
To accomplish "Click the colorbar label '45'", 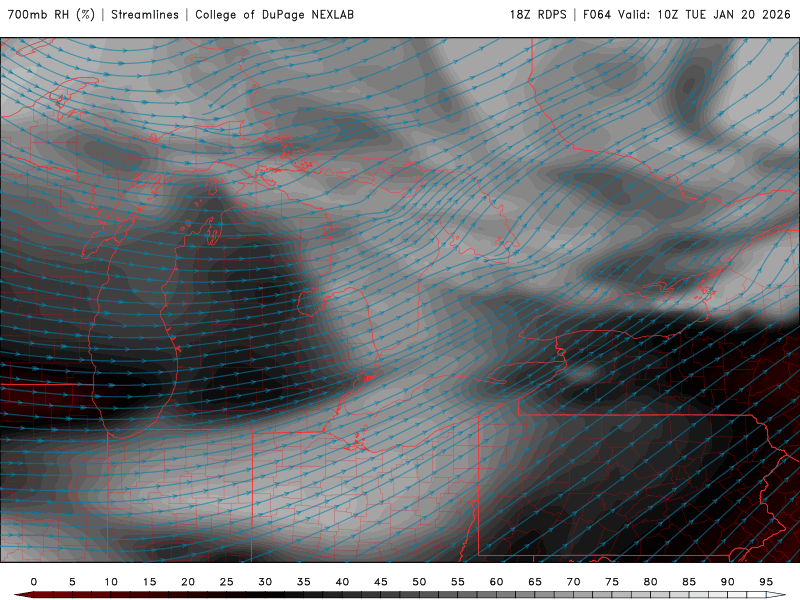I will 381,582.
